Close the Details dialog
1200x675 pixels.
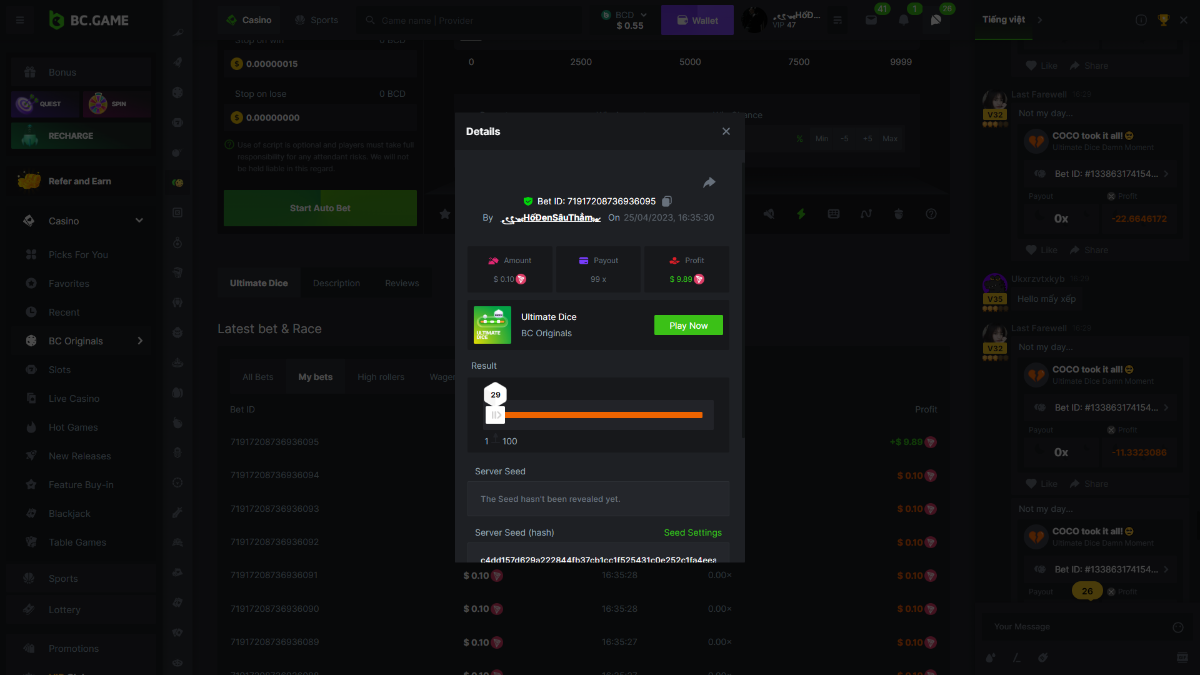click(x=726, y=131)
